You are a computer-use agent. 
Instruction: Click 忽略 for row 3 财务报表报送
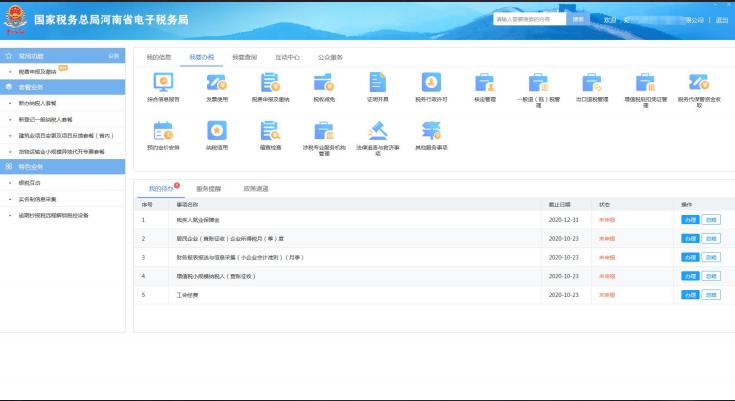point(711,257)
